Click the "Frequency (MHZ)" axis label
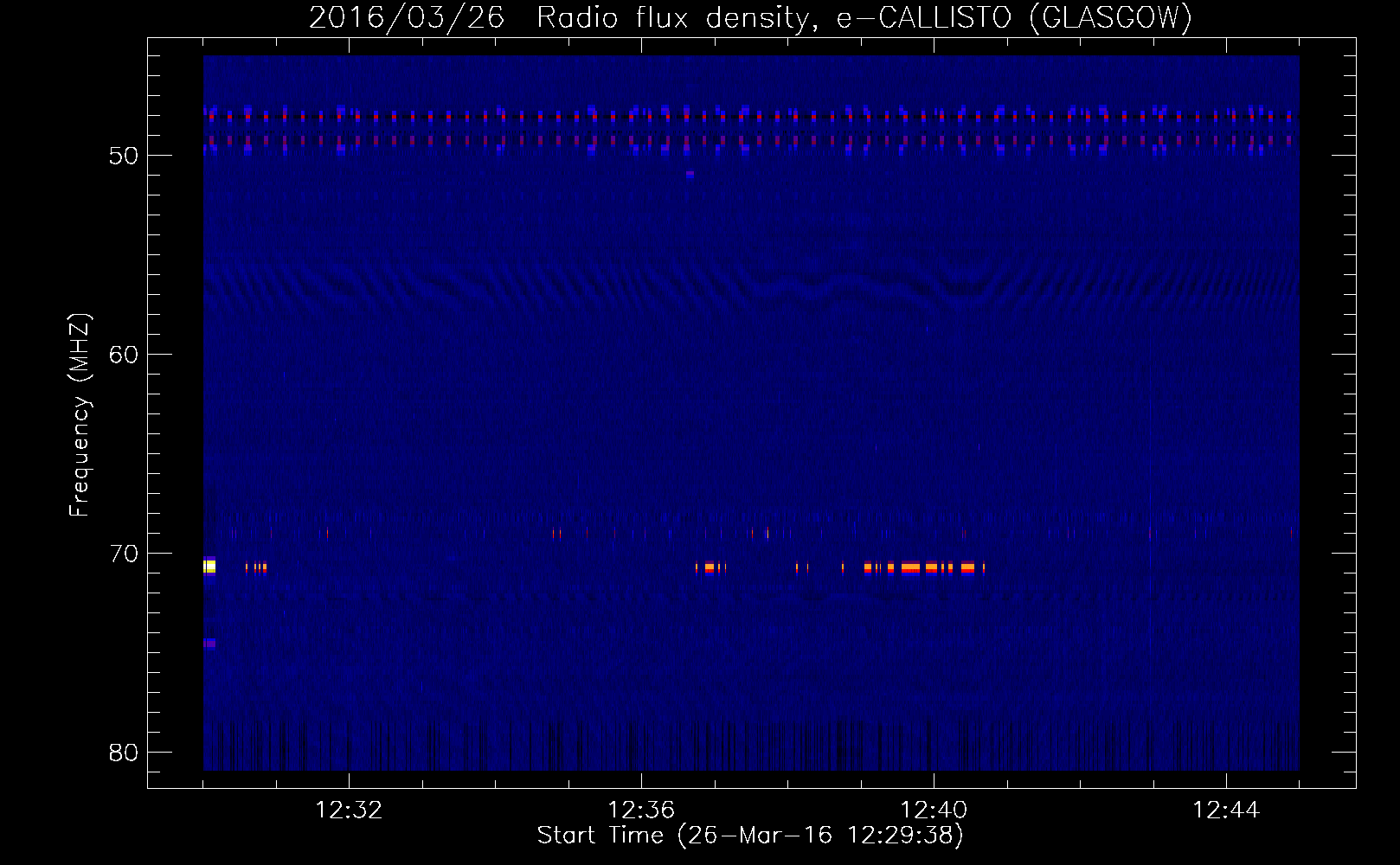This screenshot has width=1400, height=865. (79, 416)
